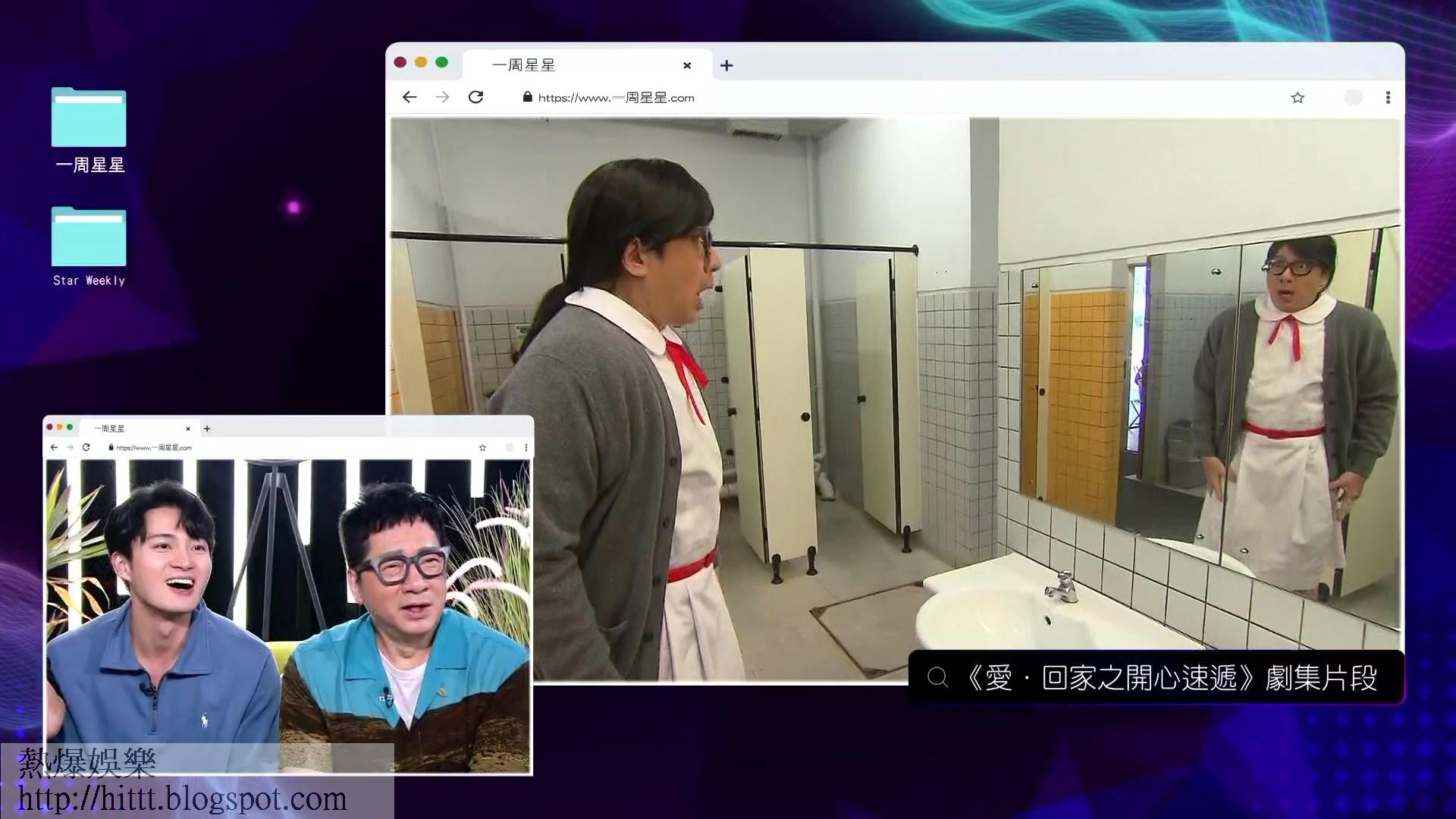Click the yellow minimize dot of the small browser
This screenshot has height=819, width=1456.
60,427
